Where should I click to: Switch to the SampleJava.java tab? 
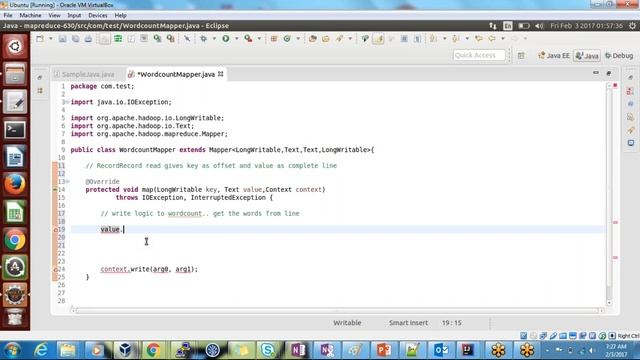pyautogui.click(x=84, y=74)
